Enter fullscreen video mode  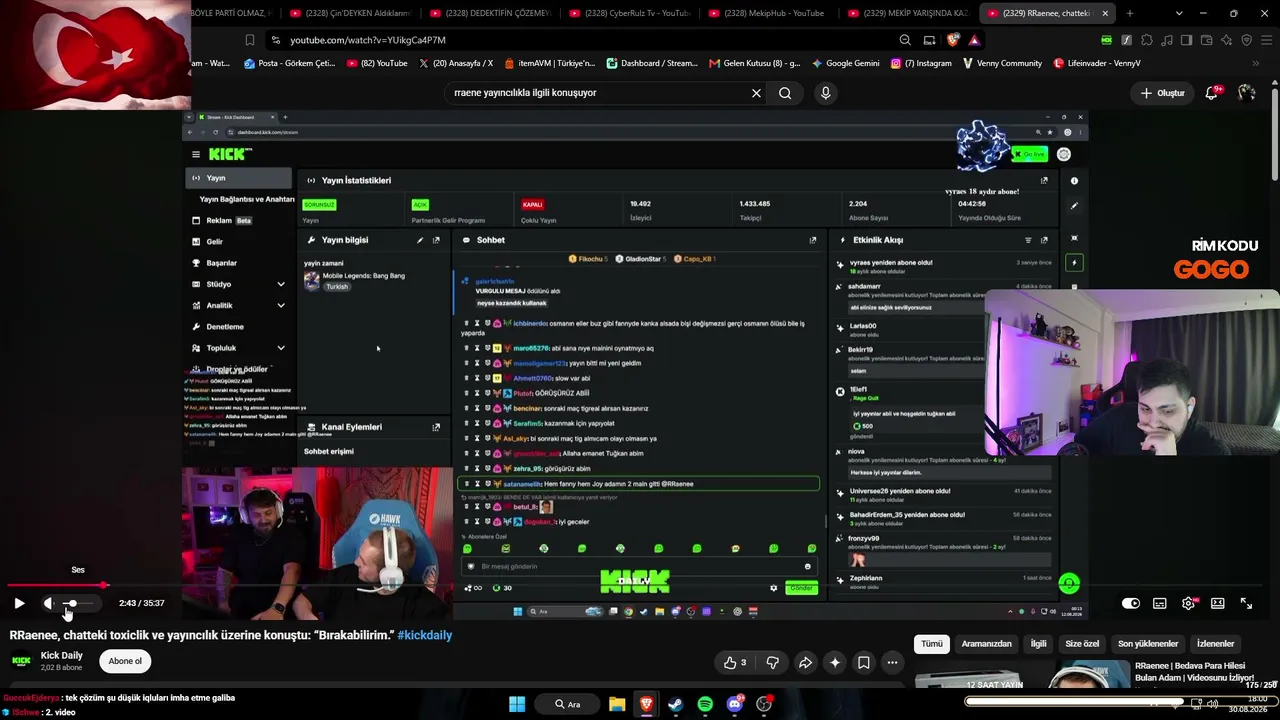[x=1247, y=603]
